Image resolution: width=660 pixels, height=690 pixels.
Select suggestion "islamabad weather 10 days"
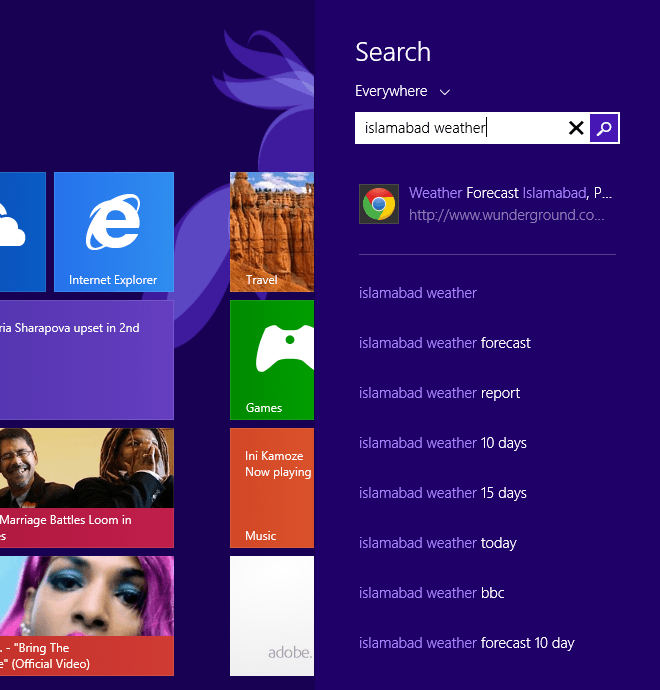tap(443, 443)
